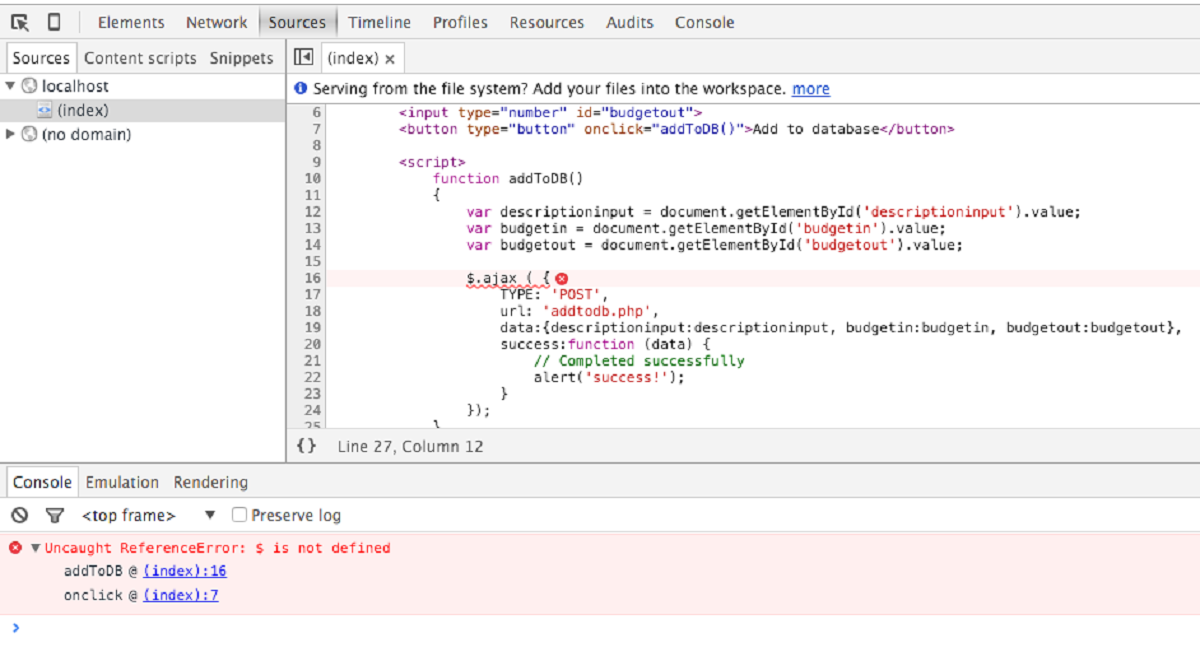Image resolution: width=1200 pixels, height=647 pixels.
Task: Open the Content scripts tab
Action: pos(140,58)
